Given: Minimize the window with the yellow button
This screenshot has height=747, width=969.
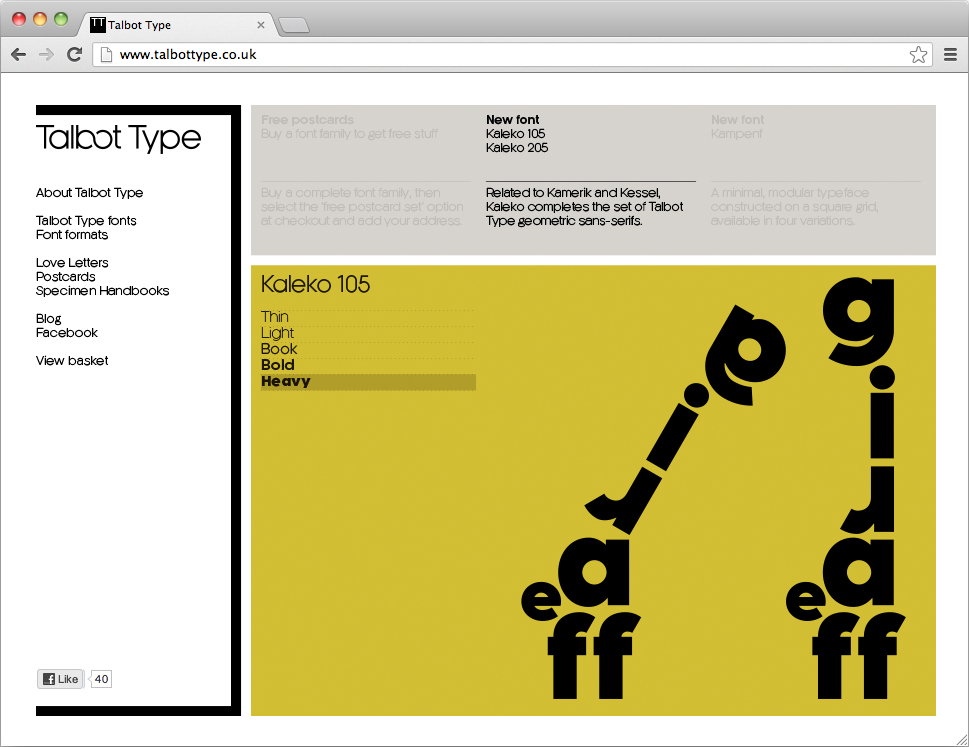Looking at the screenshot, I should (x=40, y=19).
